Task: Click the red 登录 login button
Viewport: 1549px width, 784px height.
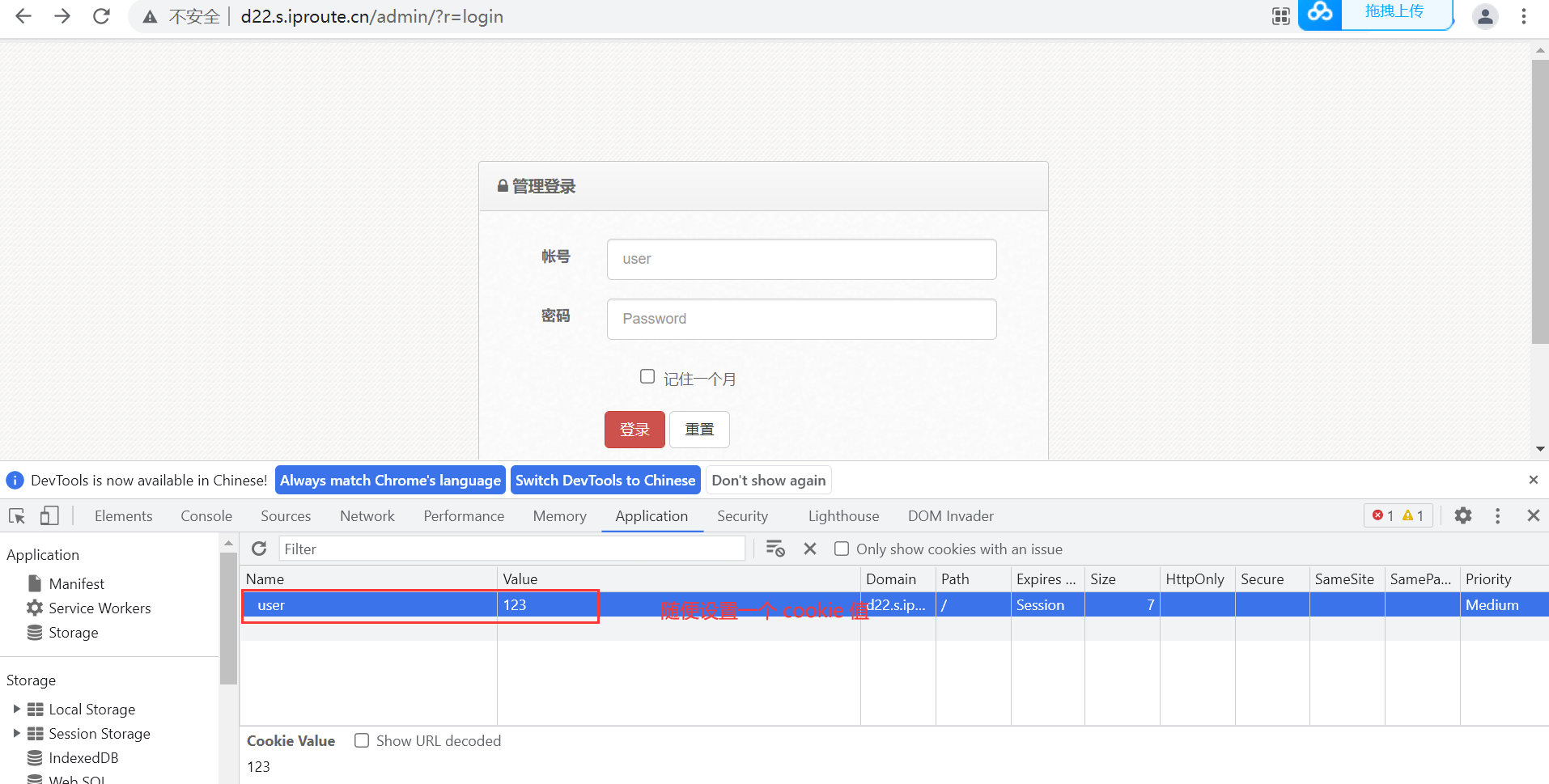Action: 634,430
